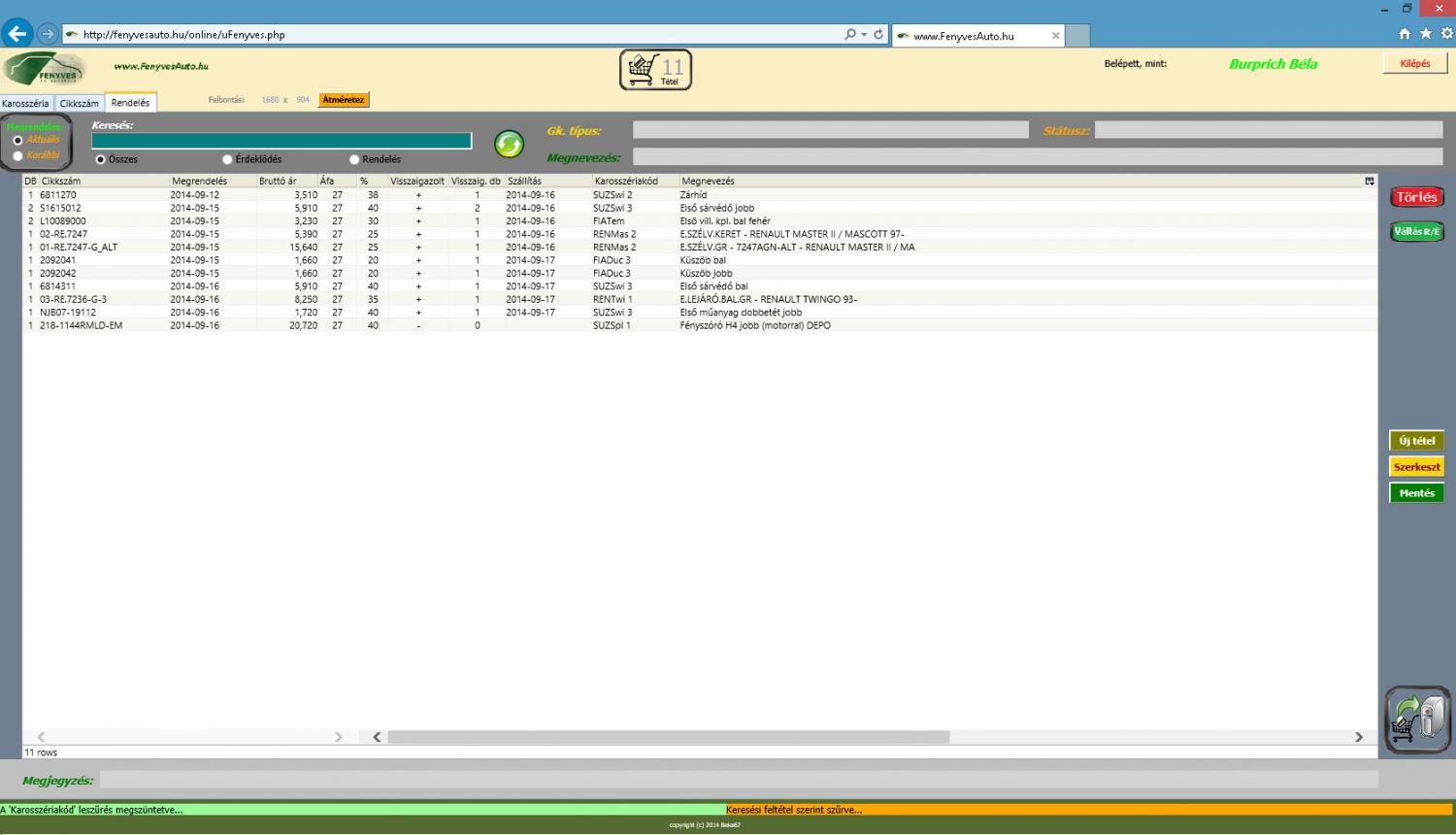Click the Fenyves logo in the header
This screenshot has height=835, width=1456.
(x=44, y=70)
